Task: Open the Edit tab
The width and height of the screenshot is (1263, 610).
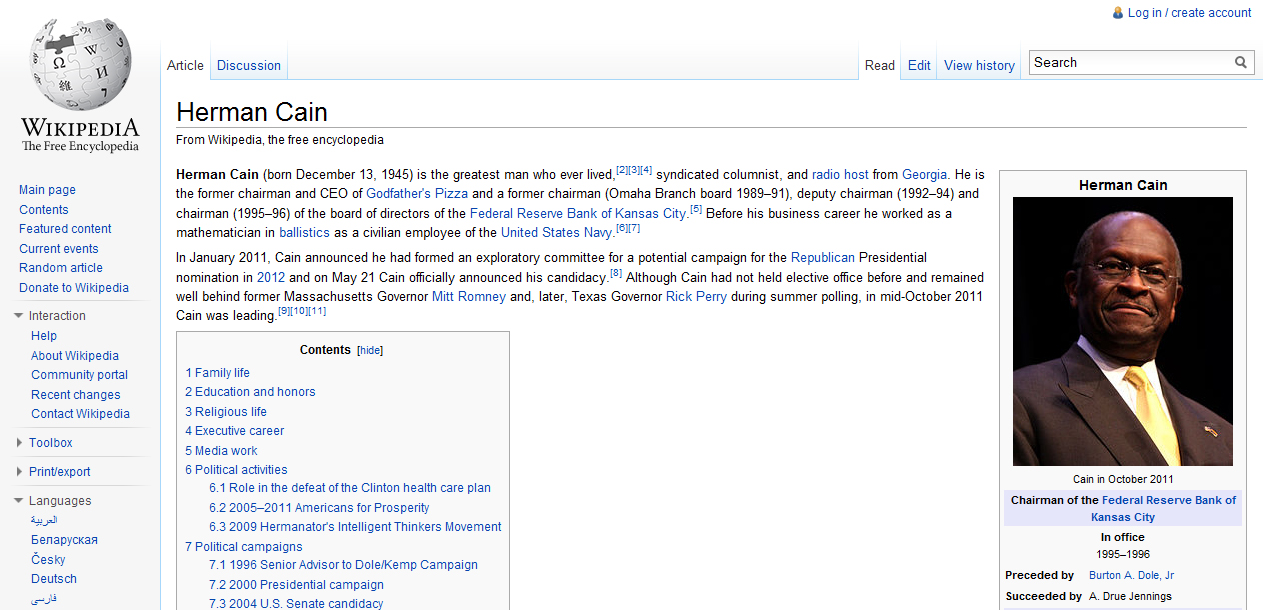Action: pyautogui.click(x=919, y=66)
